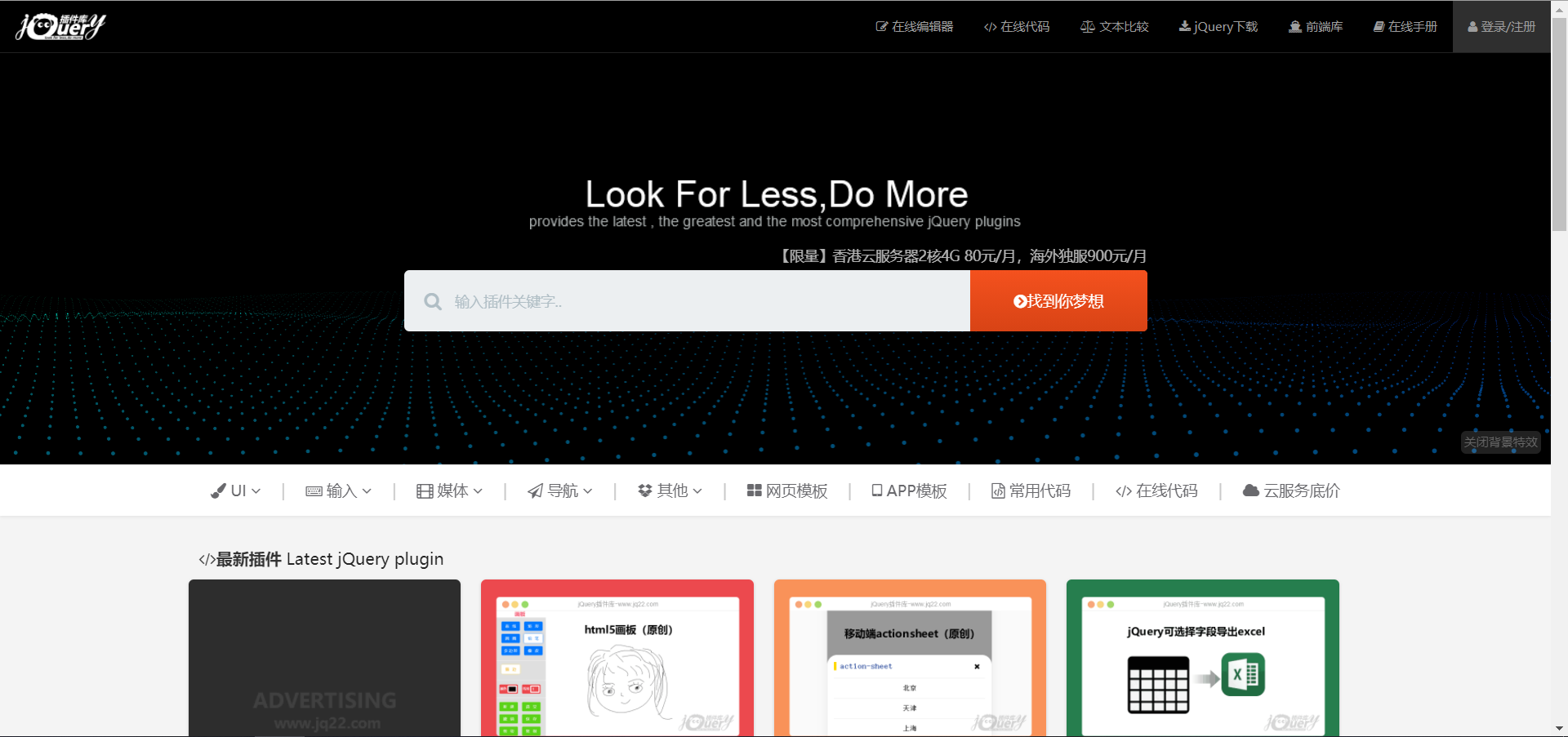Open the 香港云服务器 promo link
The image size is (1568, 737).
point(962,256)
